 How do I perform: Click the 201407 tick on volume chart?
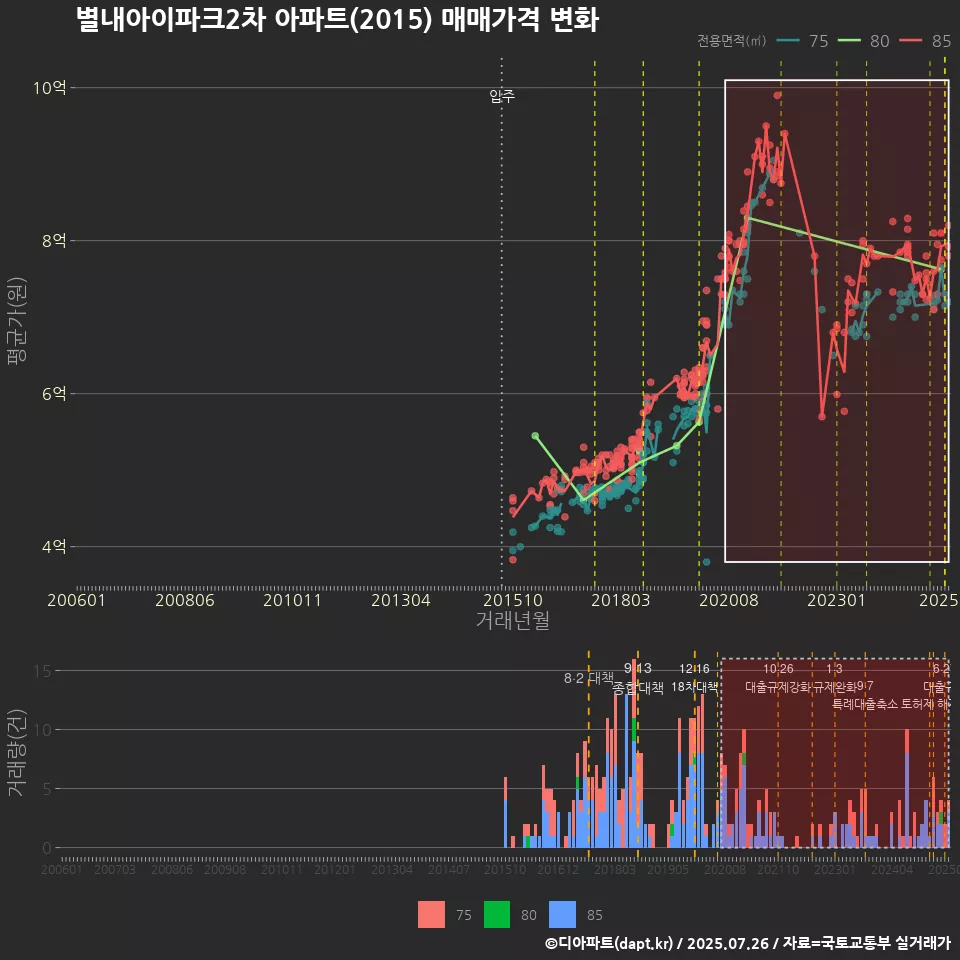pyautogui.click(x=449, y=869)
